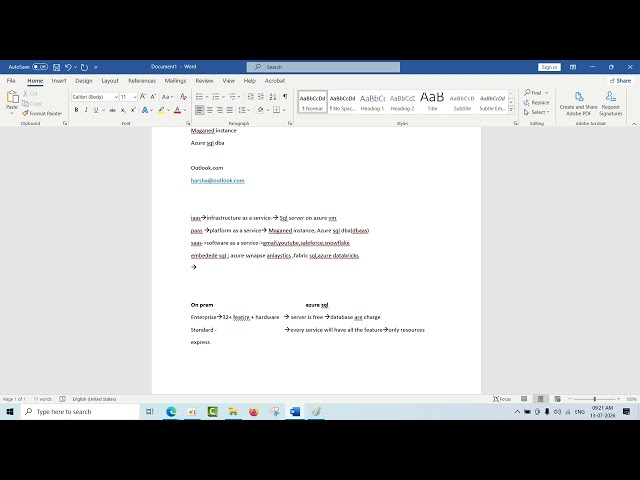Viewport: 640px width, 480px height.
Task: Click the Search box in the title bar
Action: pyautogui.click(x=323, y=67)
